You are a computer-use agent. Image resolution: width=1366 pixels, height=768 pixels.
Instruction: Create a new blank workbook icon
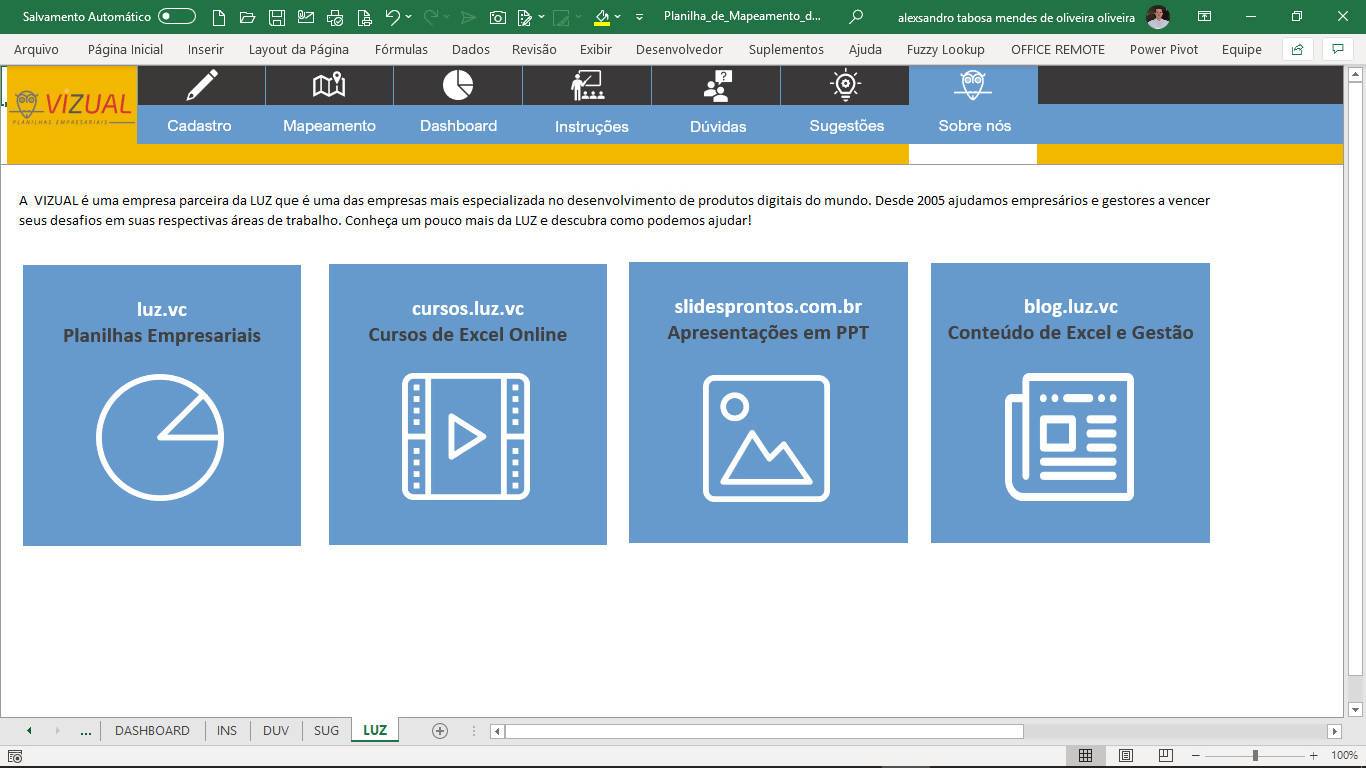[219, 17]
